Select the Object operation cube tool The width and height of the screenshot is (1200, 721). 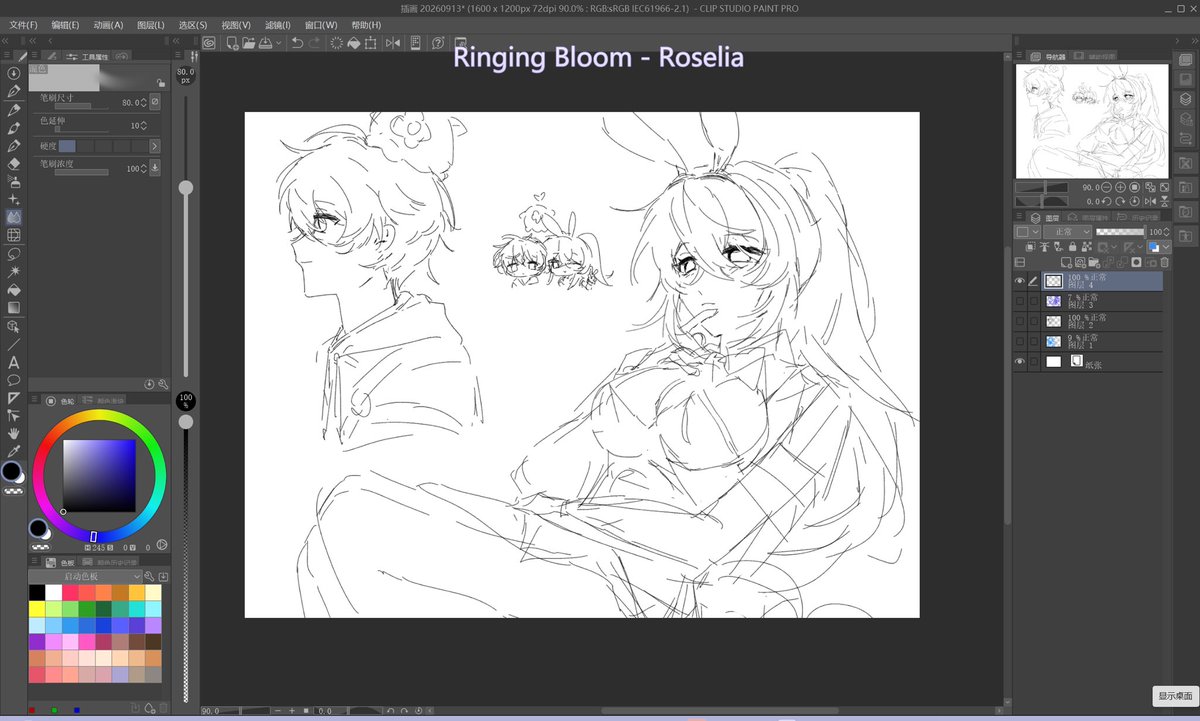tap(14, 328)
